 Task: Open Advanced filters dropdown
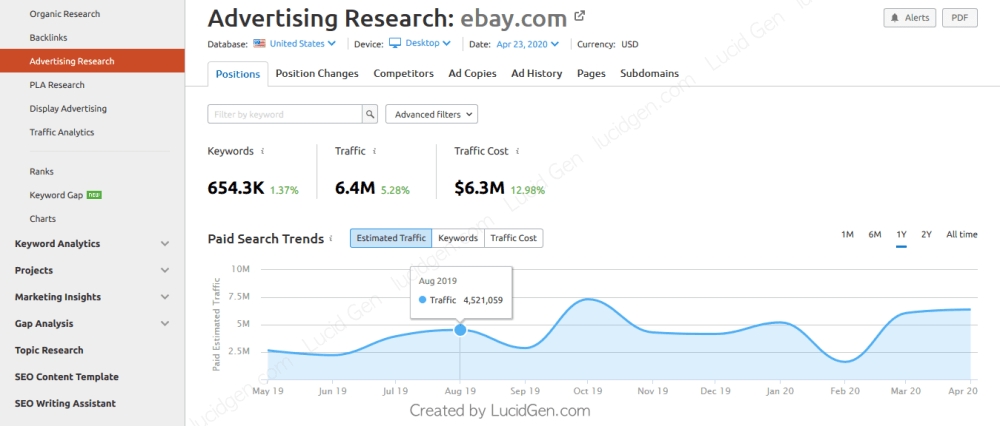[432, 114]
